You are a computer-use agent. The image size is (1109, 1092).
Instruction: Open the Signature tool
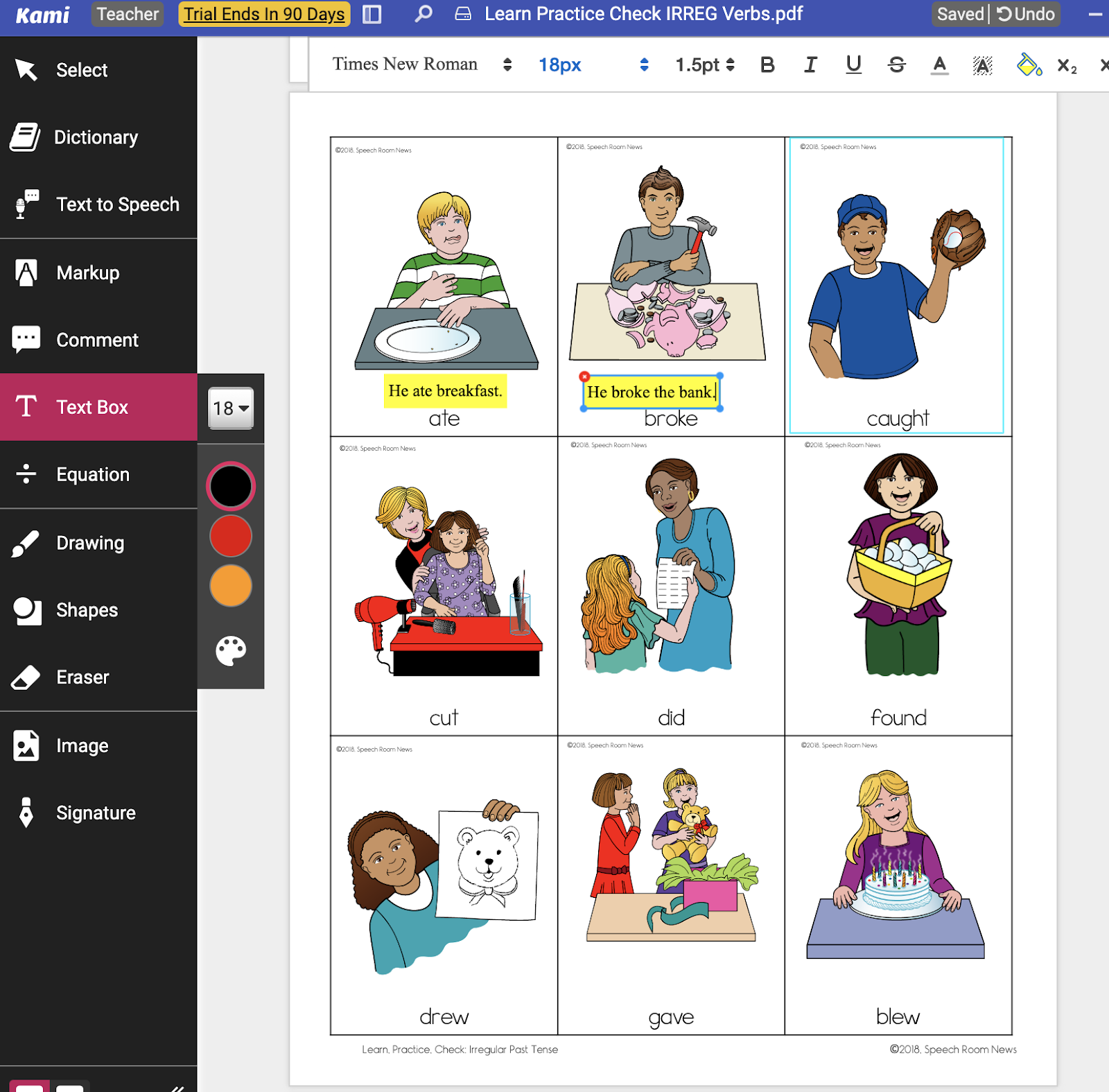(x=98, y=813)
